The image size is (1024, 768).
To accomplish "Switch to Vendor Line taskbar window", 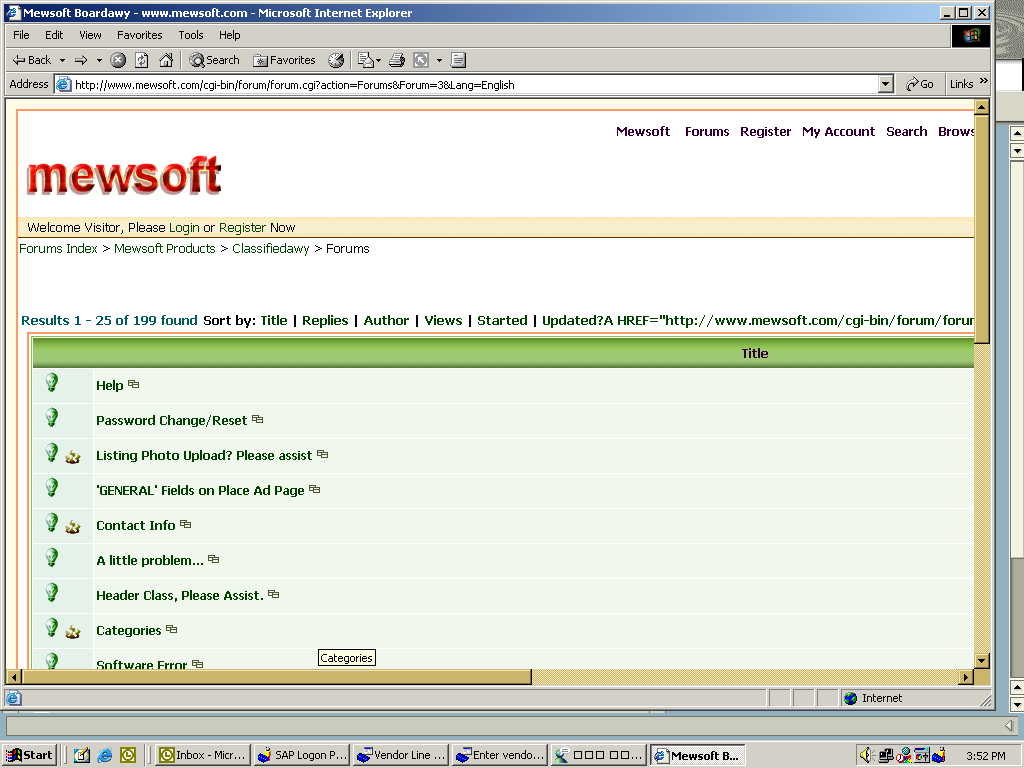I will (x=401, y=756).
